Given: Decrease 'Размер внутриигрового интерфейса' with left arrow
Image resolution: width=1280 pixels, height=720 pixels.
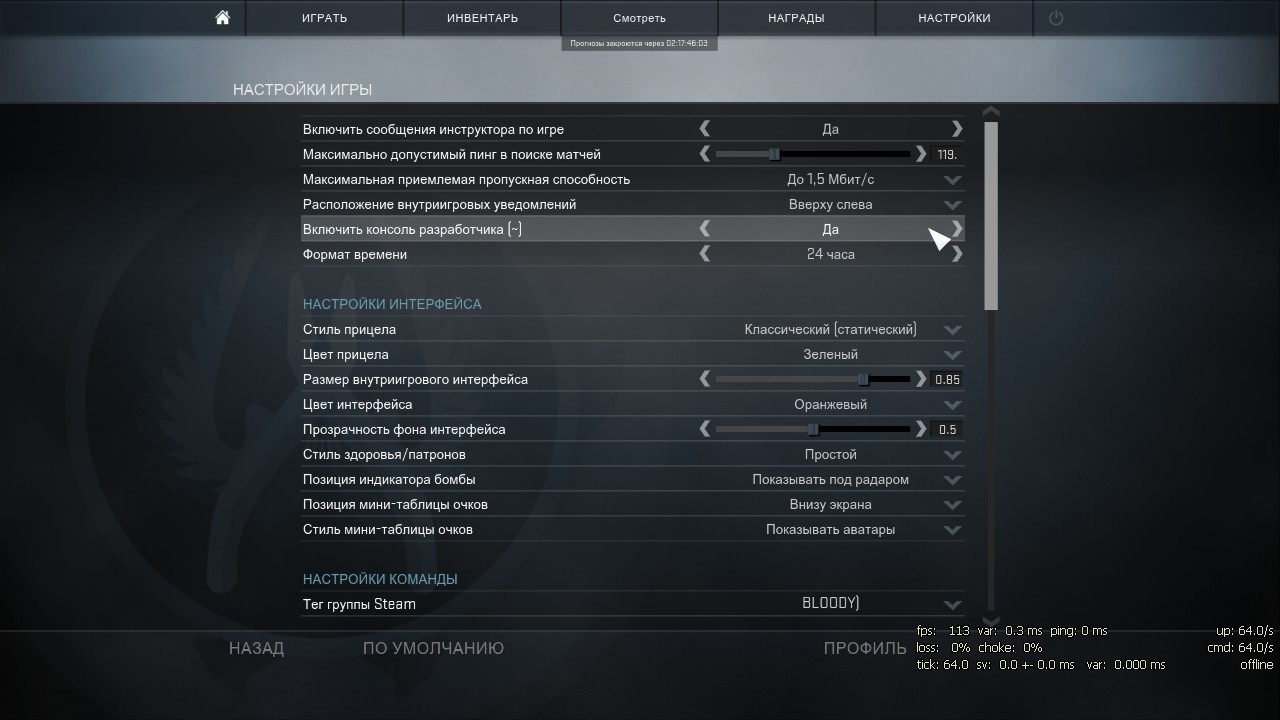Looking at the screenshot, I should click(x=705, y=379).
